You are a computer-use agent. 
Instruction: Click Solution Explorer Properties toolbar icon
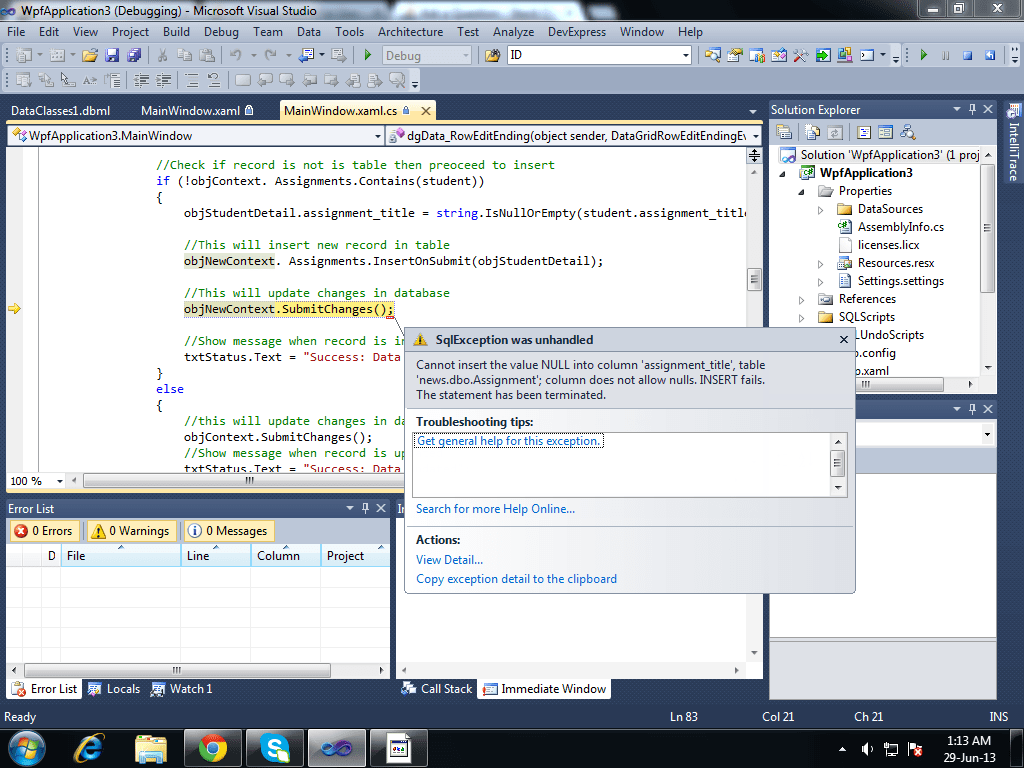[x=784, y=133]
